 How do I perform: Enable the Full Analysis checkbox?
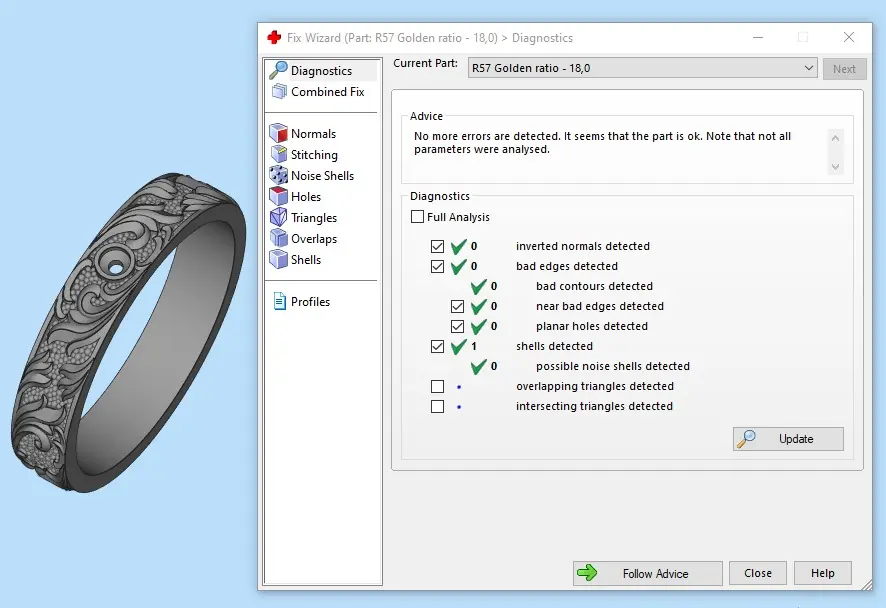tap(418, 216)
